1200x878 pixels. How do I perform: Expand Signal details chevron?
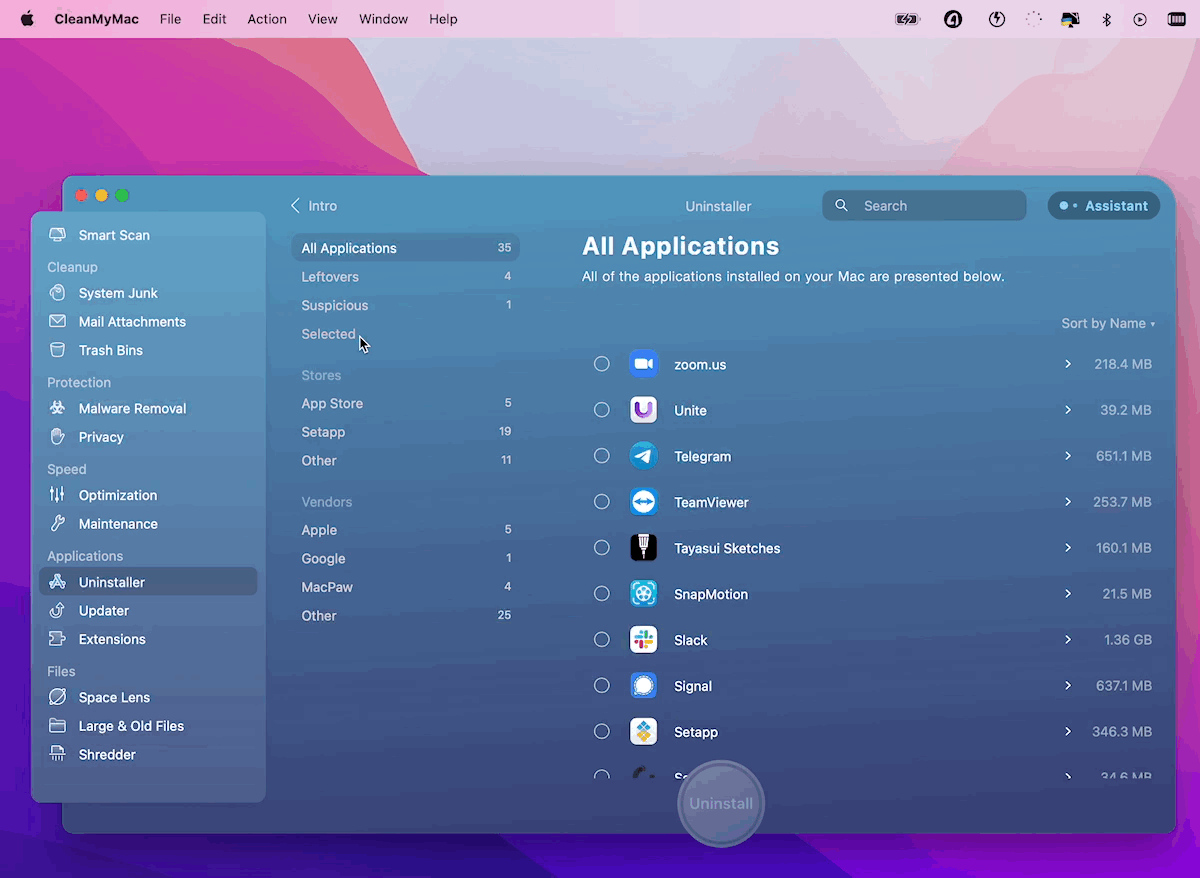[1068, 686]
